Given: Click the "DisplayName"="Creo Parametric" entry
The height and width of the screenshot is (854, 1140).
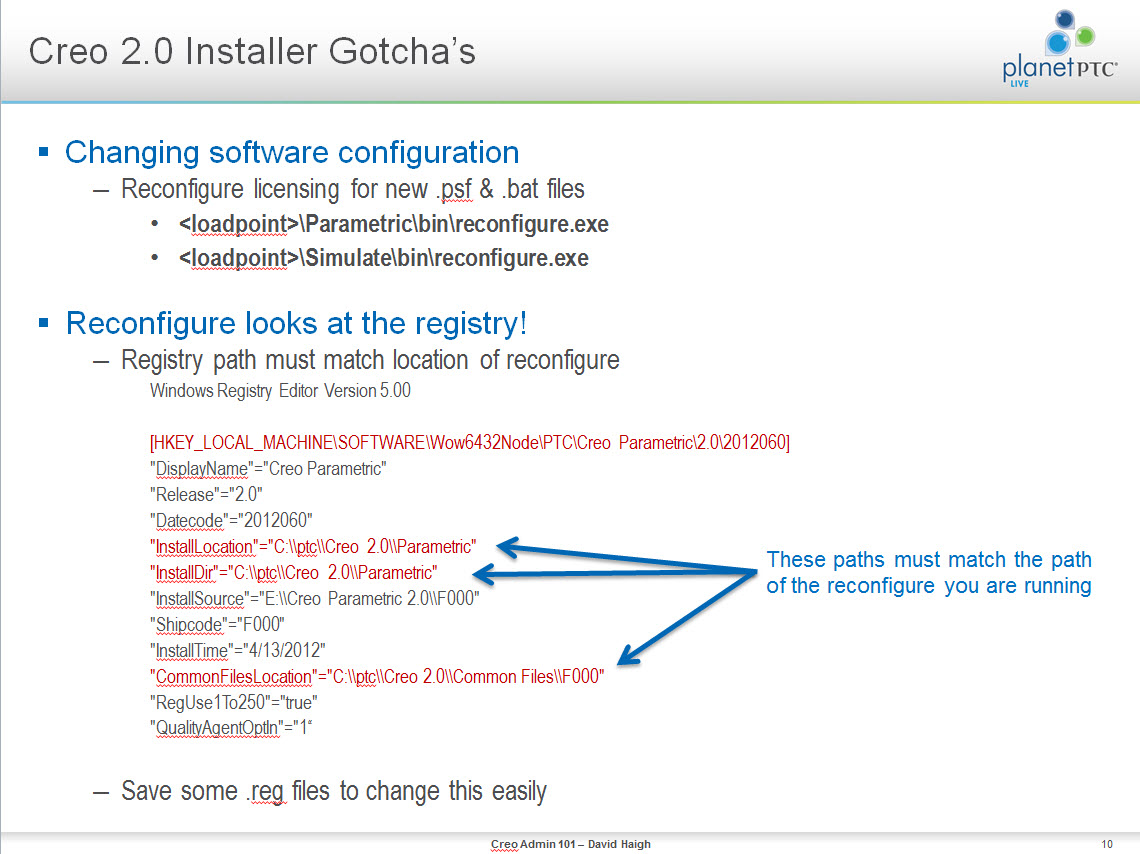Looking at the screenshot, I should [268, 469].
